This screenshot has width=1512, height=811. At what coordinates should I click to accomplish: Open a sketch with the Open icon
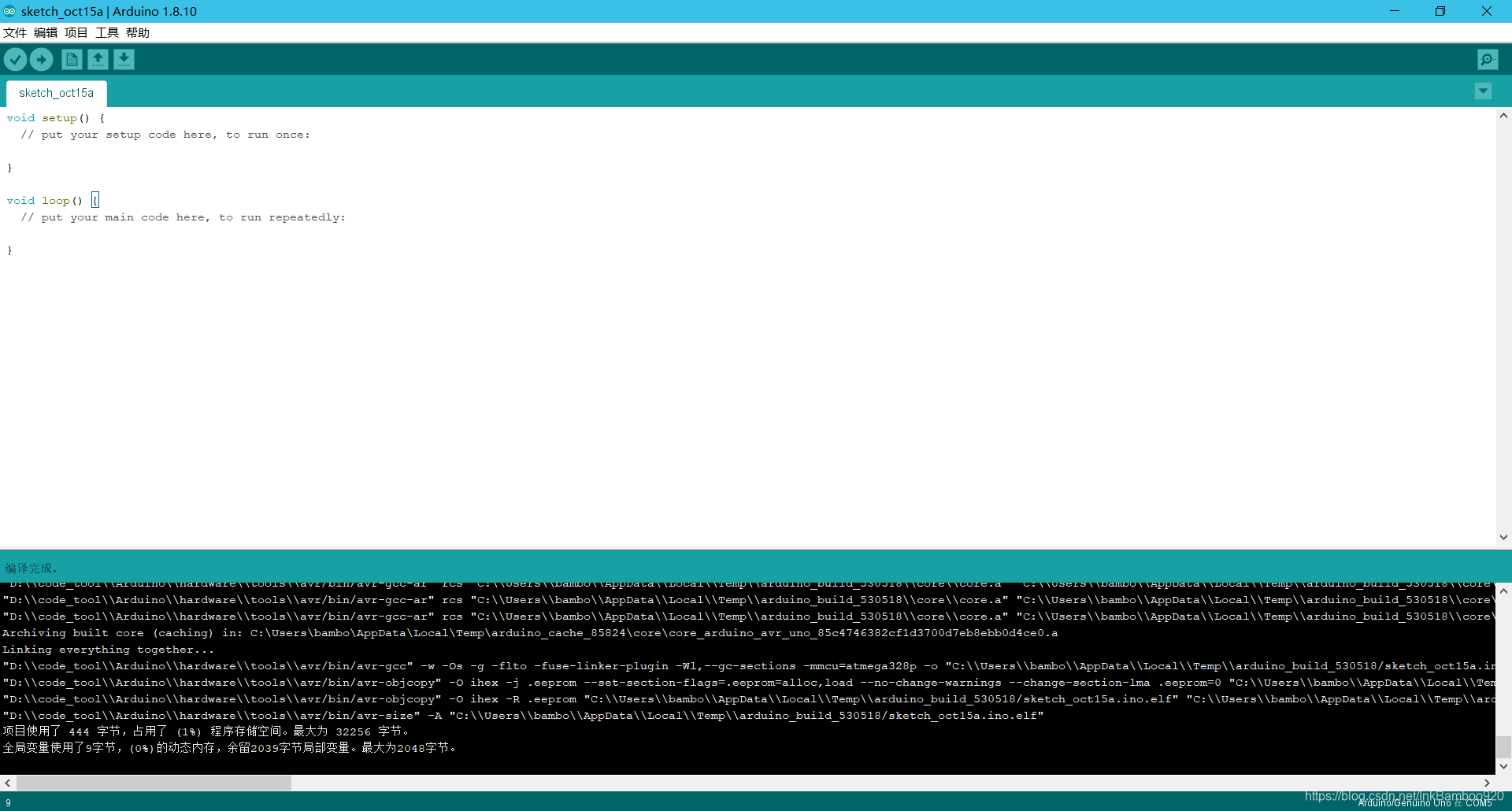click(98, 59)
